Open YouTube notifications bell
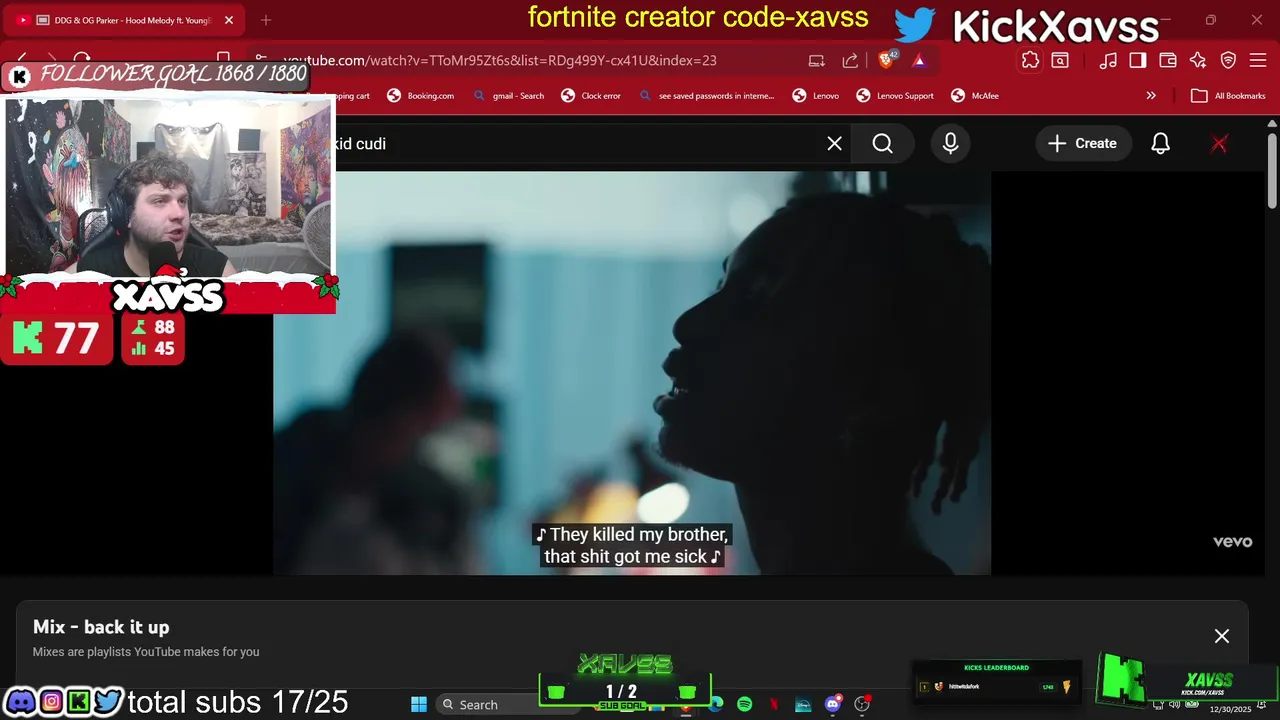 [1160, 143]
